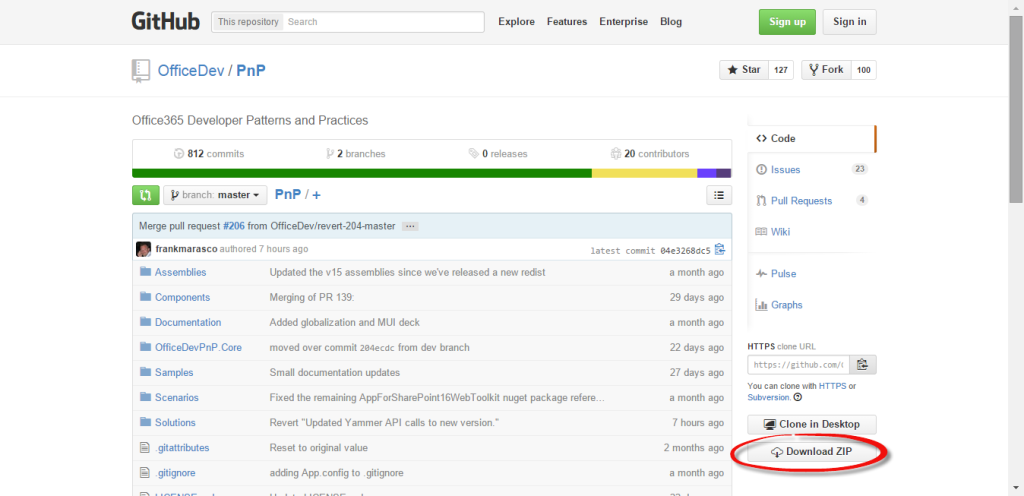Click the Assemblies folder icon
Screen dimensions: 1024x496
click(x=145, y=272)
